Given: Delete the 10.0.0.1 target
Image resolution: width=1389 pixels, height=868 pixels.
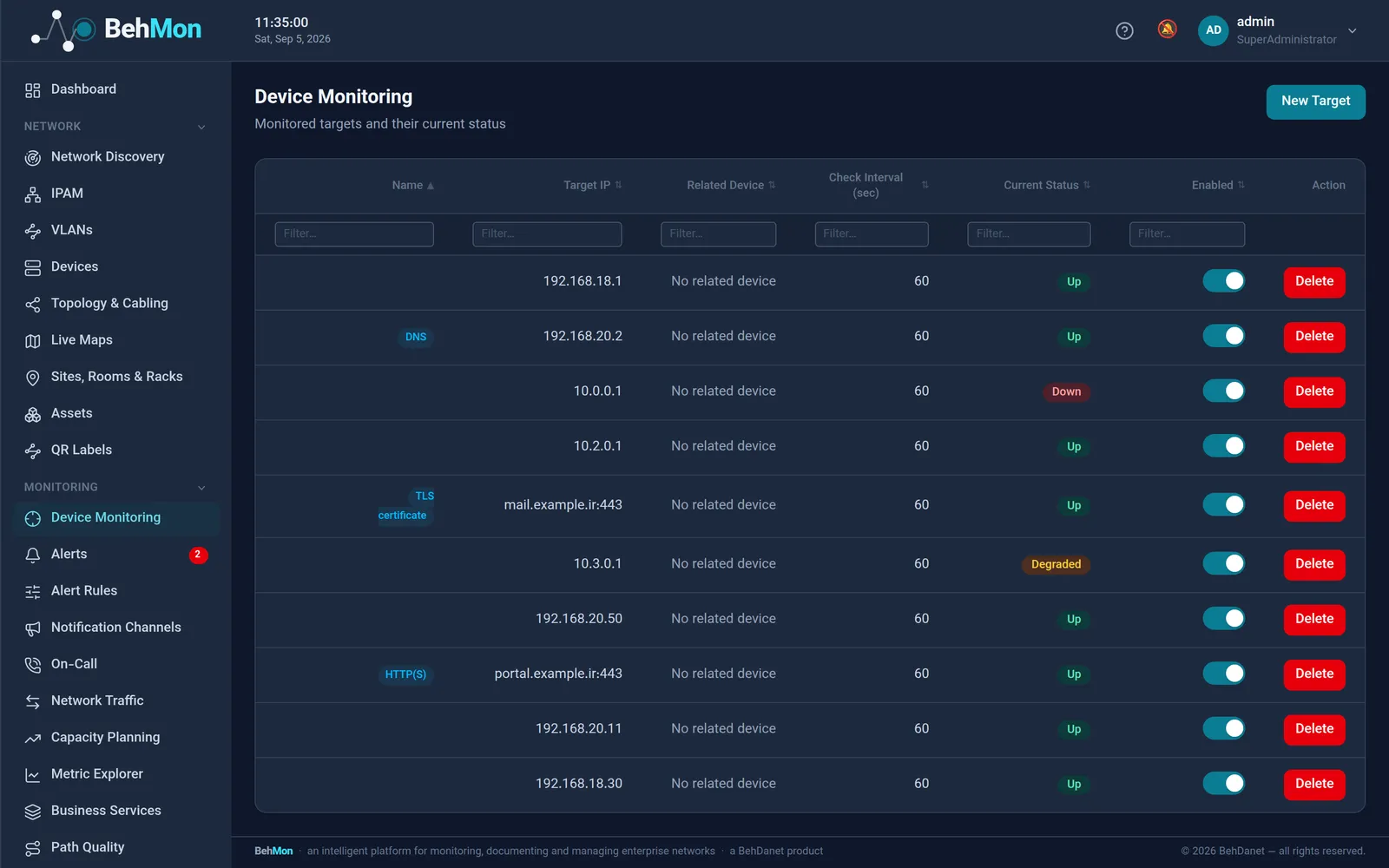Looking at the screenshot, I should pyautogui.click(x=1314, y=391).
